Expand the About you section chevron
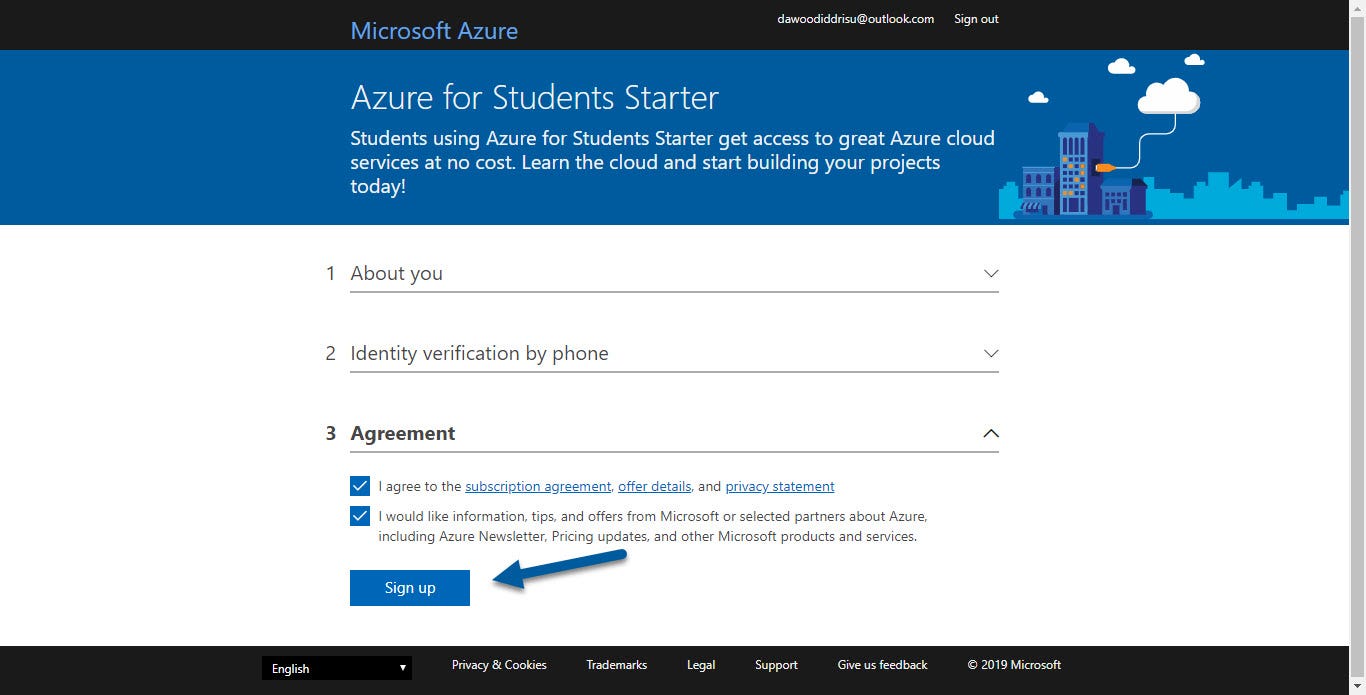The image size is (1366, 695). (x=991, y=273)
